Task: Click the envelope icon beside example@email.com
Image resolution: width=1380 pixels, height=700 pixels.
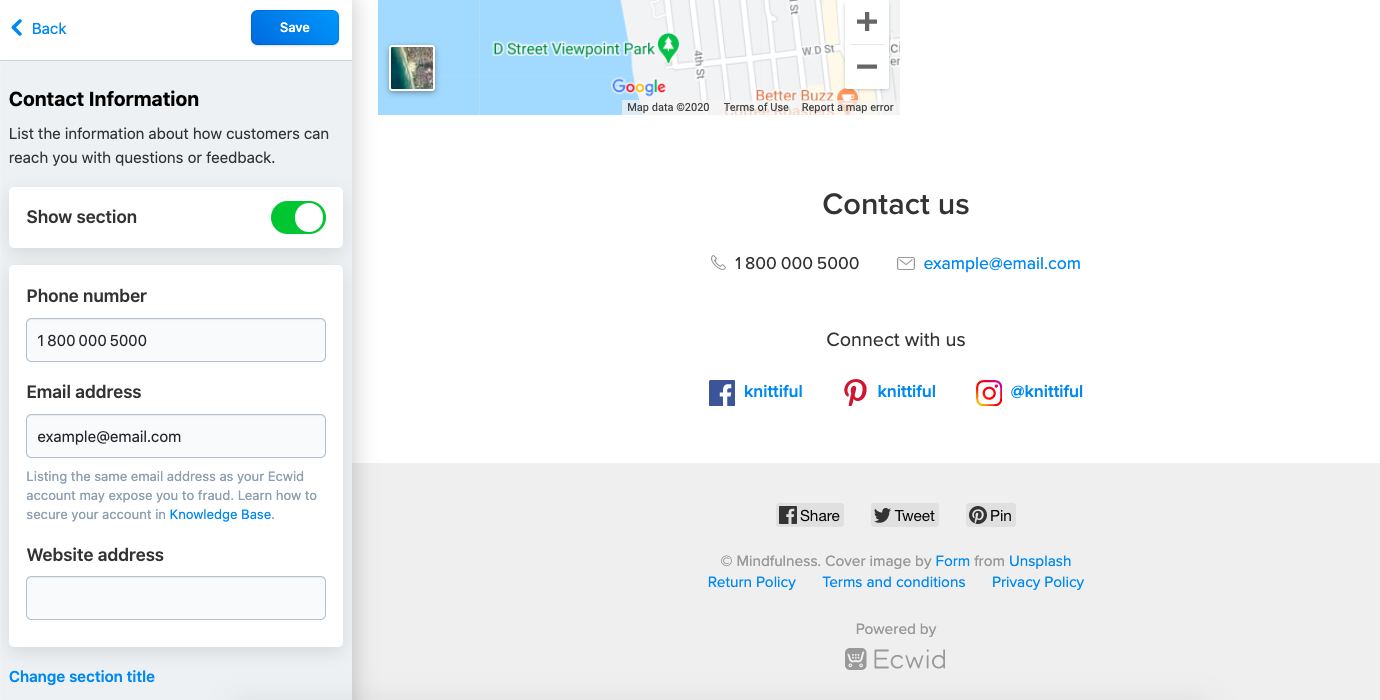Action: coord(906,264)
